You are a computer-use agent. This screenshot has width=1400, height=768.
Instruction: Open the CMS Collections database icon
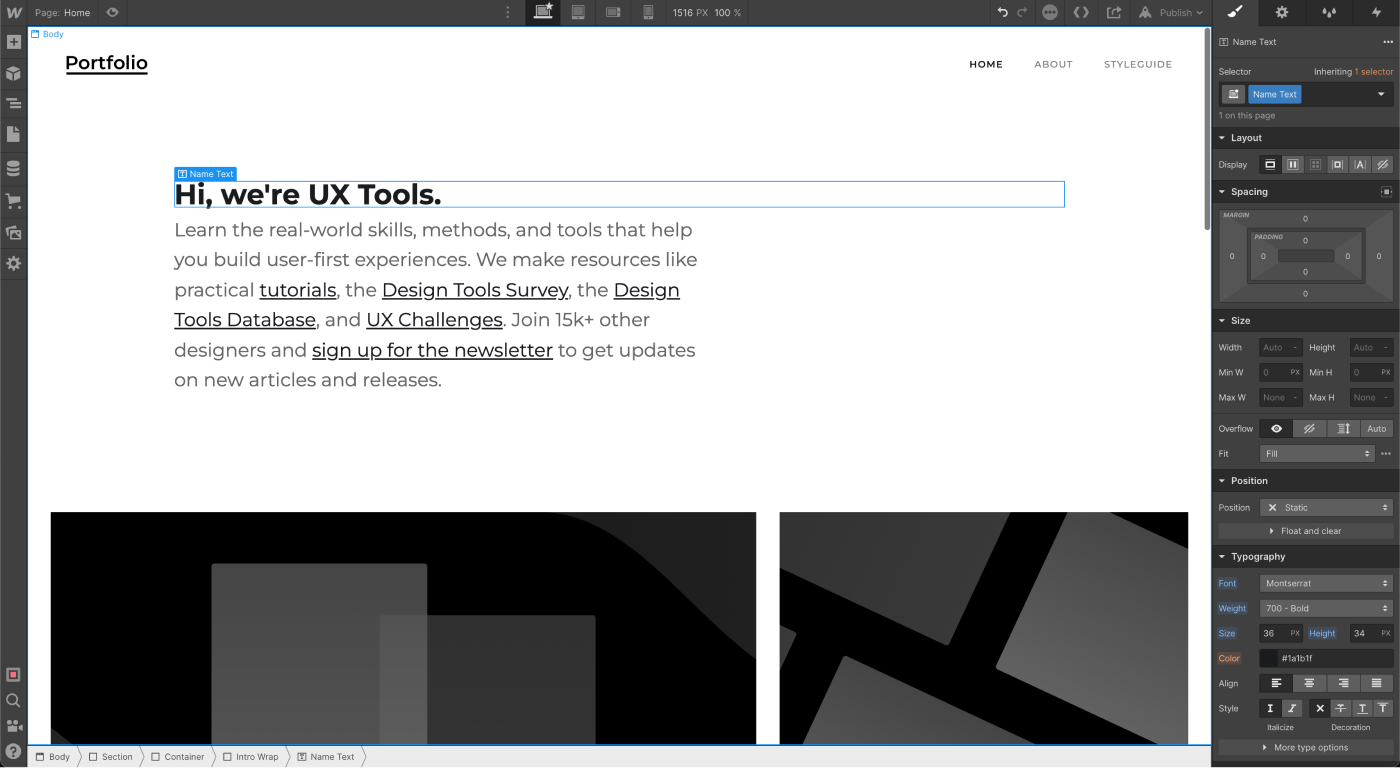click(13, 168)
